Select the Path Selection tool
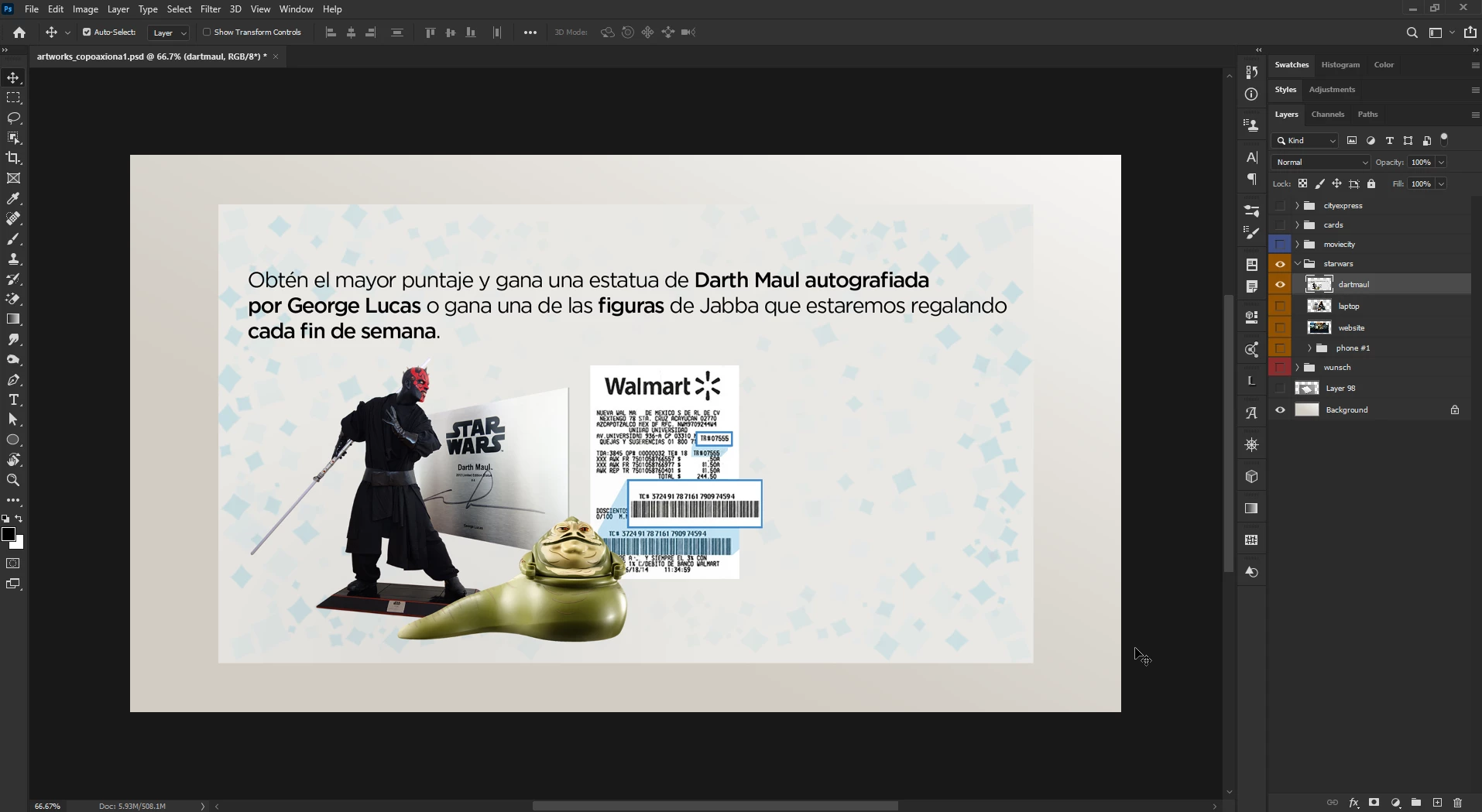This screenshot has width=1482, height=812. coord(13,420)
